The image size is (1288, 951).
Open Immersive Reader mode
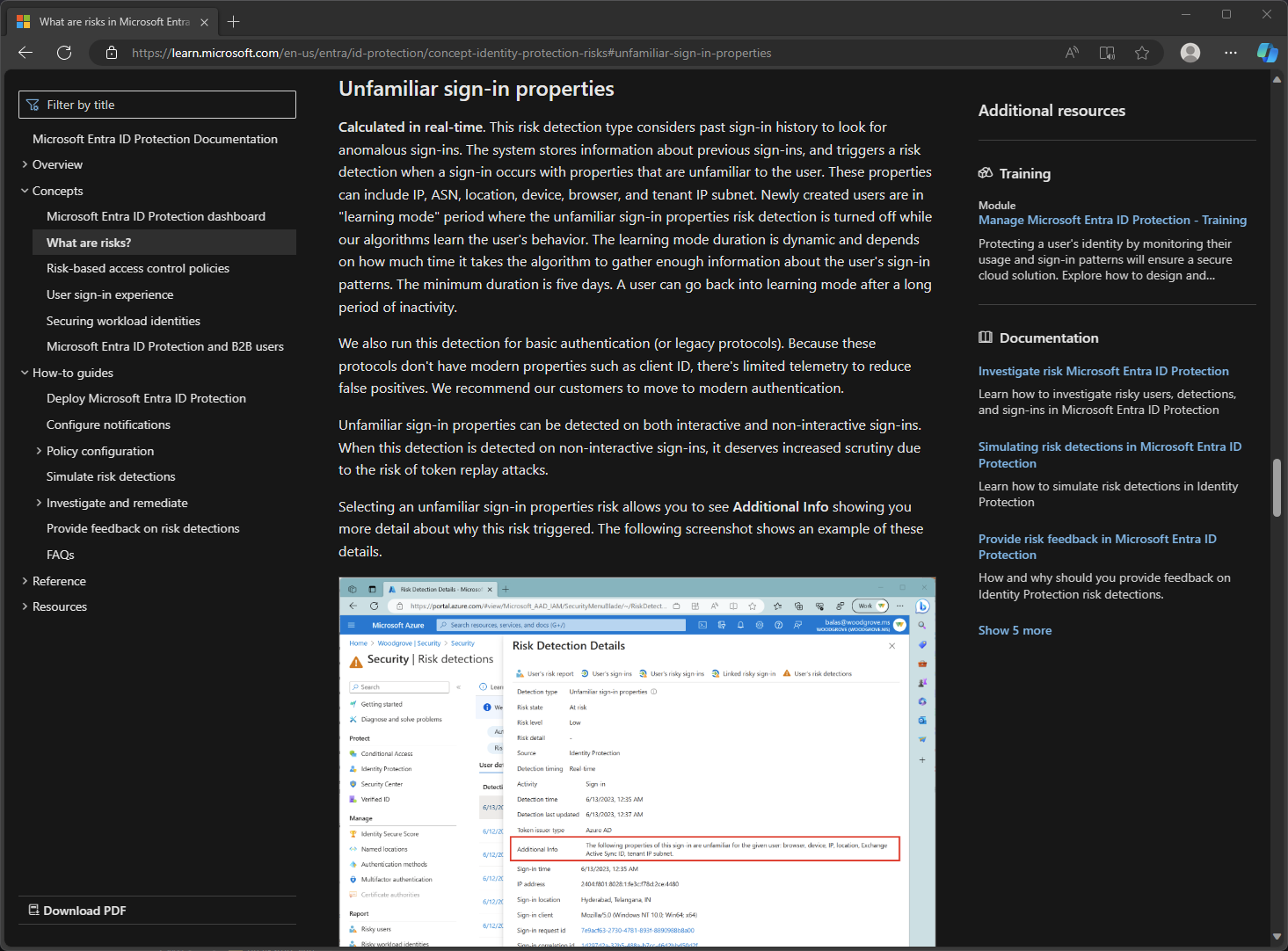(1106, 53)
